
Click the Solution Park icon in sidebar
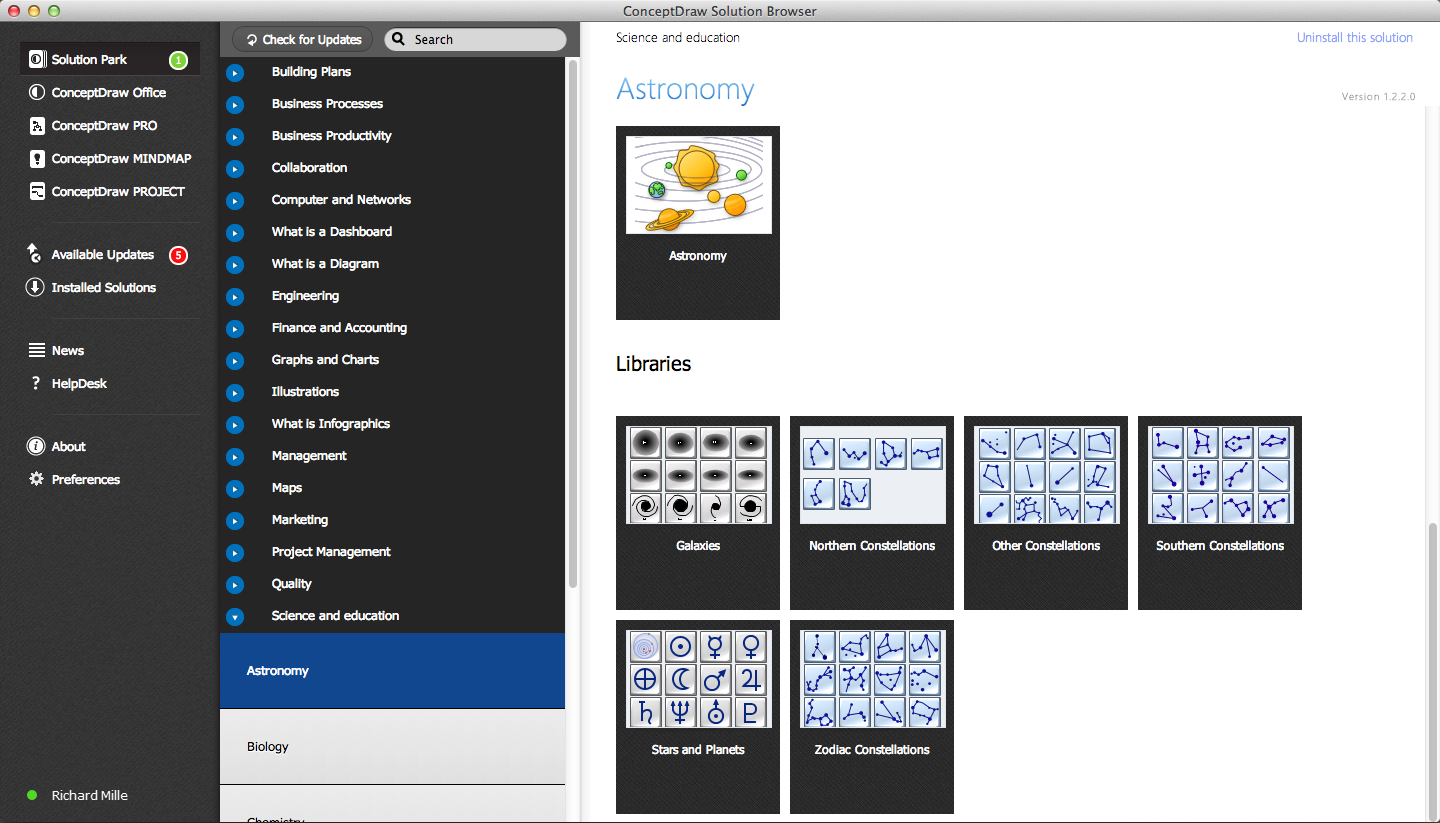(37, 59)
